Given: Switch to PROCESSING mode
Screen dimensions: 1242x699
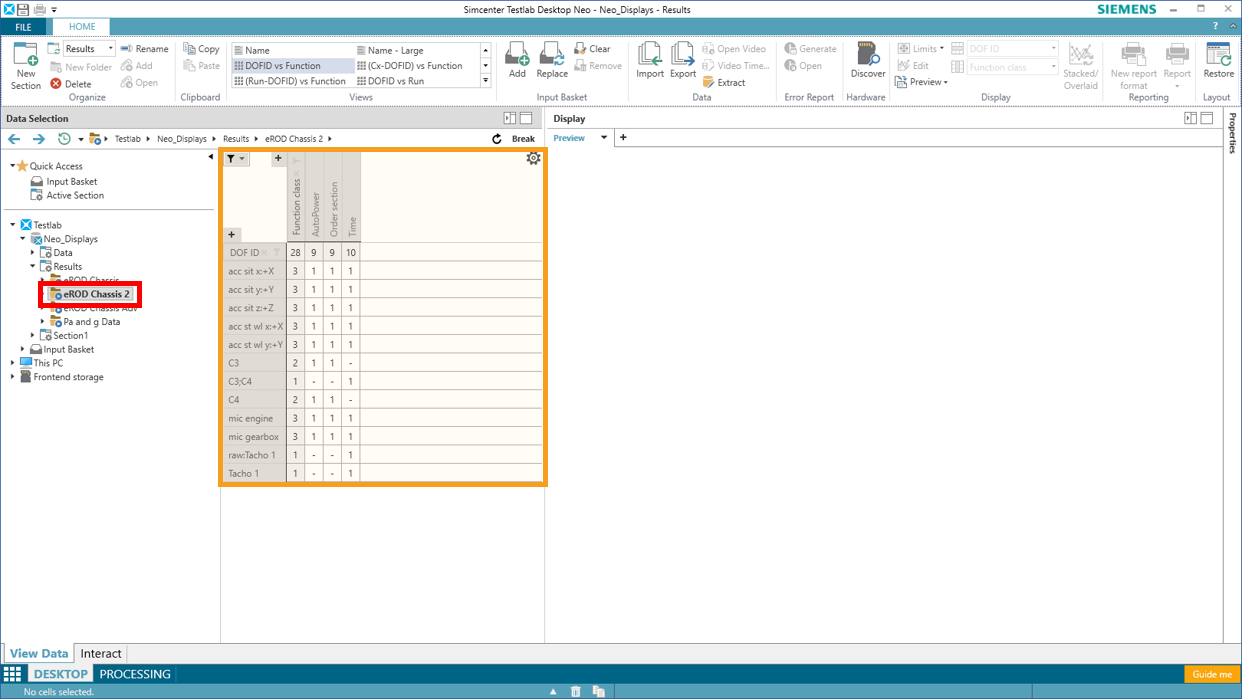Looking at the screenshot, I should (x=135, y=674).
